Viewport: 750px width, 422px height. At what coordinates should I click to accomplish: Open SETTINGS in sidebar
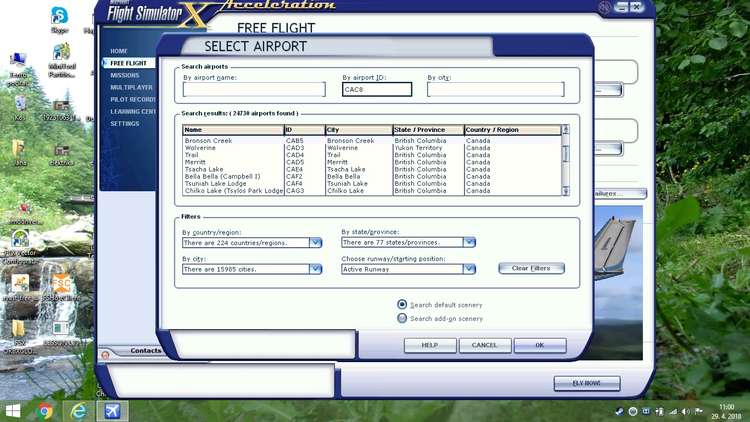125,123
